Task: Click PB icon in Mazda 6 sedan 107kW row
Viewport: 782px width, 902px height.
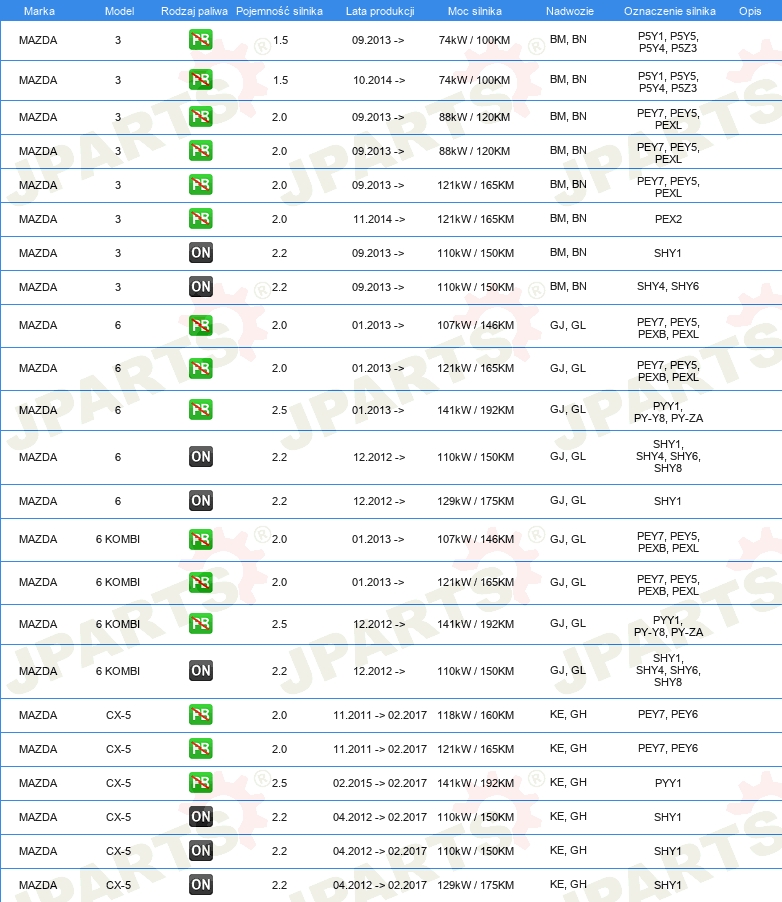Action: point(201,325)
